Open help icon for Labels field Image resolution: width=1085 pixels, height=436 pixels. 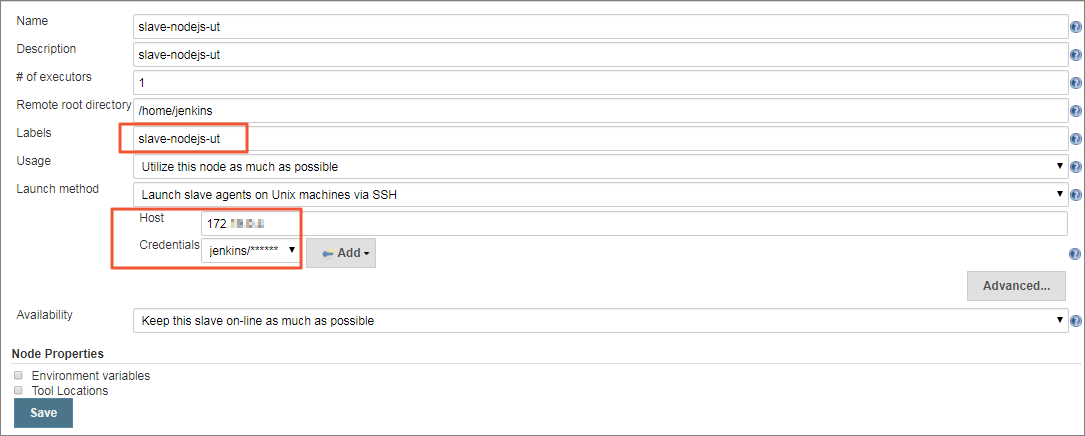point(1076,139)
